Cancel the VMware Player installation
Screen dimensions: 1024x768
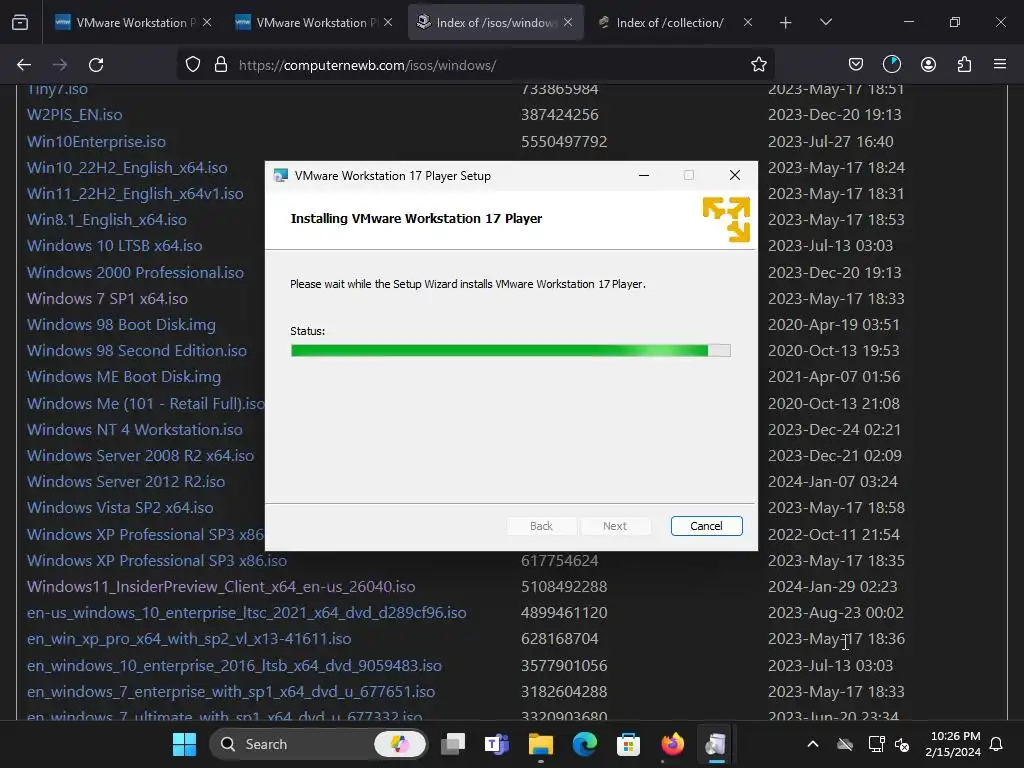(x=706, y=526)
